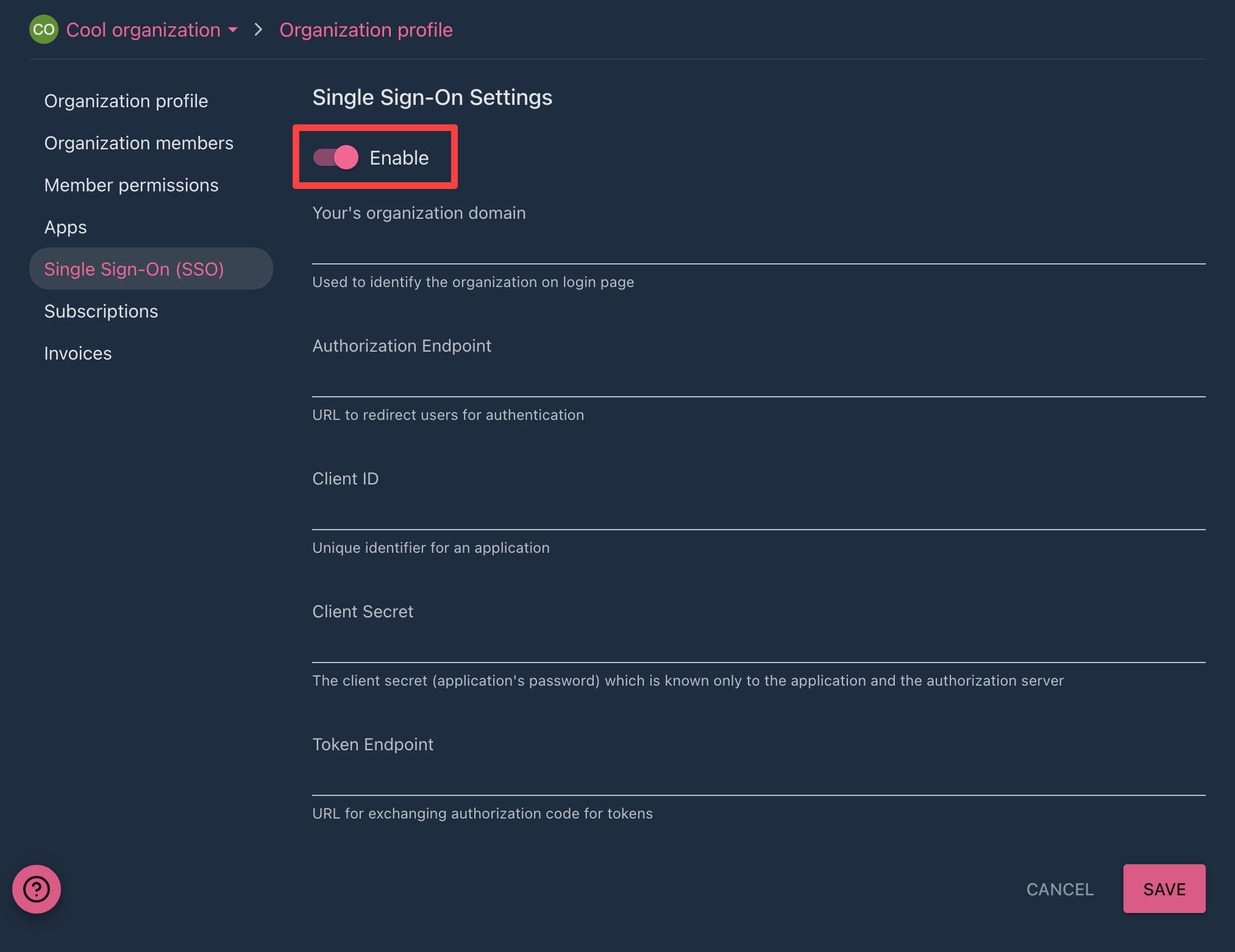
Task: Open Member permissions page
Action: 131,185
